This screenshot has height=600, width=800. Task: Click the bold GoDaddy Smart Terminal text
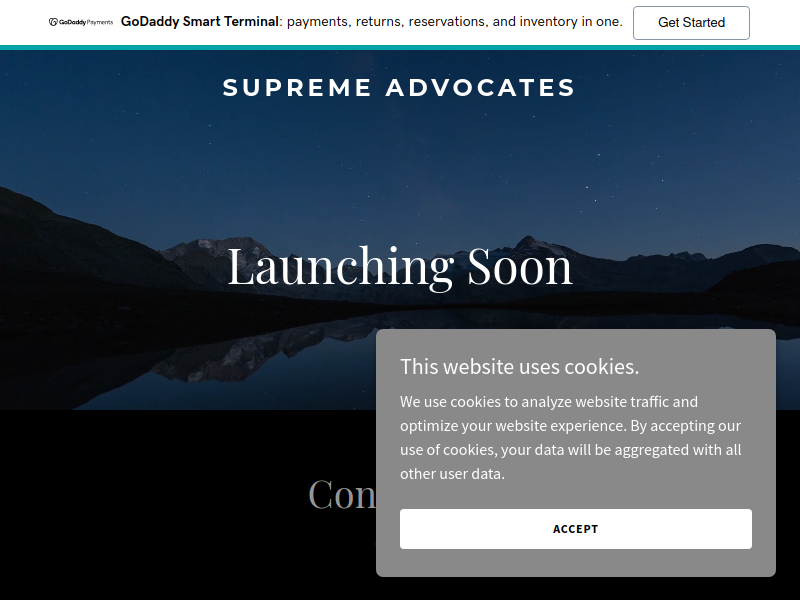pos(199,22)
